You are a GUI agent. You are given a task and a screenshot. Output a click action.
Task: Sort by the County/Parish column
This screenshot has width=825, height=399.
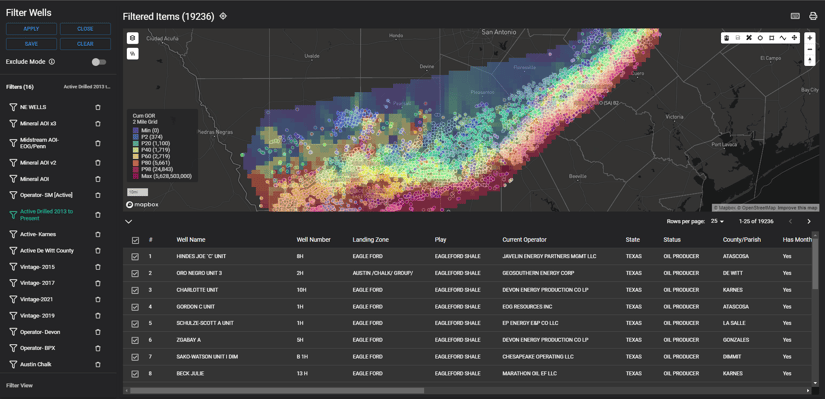pyautogui.click(x=742, y=240)
